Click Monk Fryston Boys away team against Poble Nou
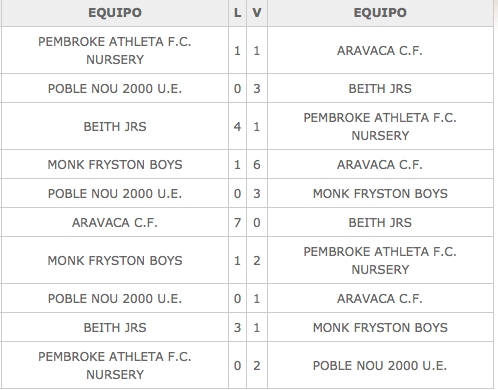 pyautogui.click(x=380, y=194)
